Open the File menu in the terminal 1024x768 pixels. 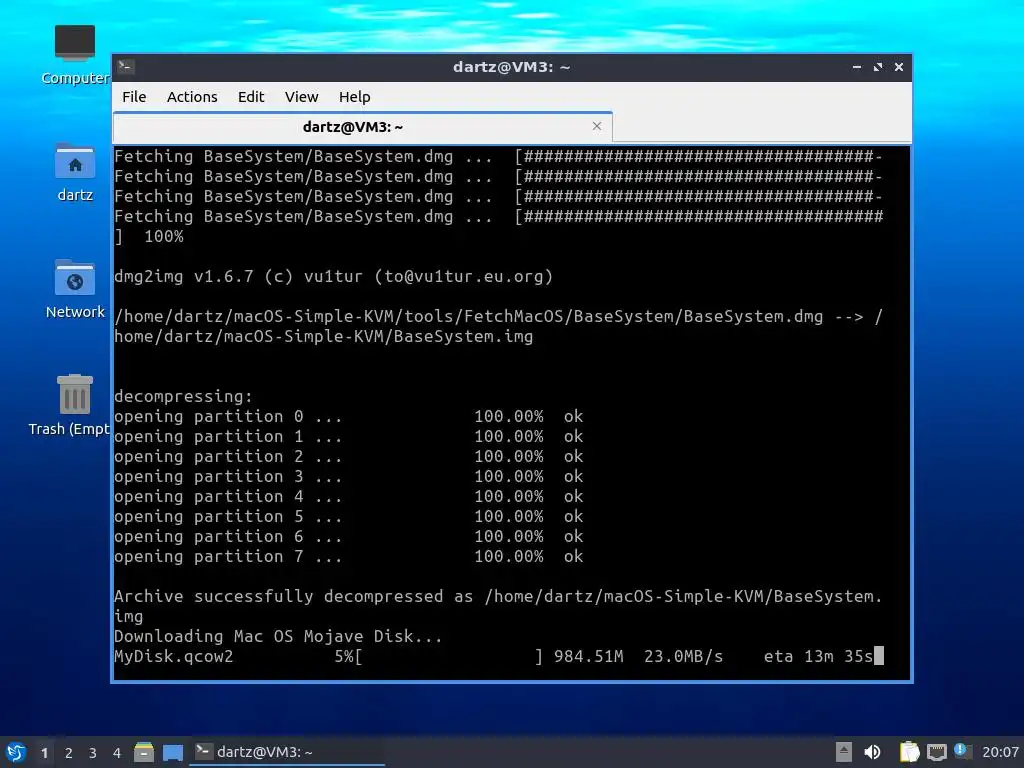(134, 97)
